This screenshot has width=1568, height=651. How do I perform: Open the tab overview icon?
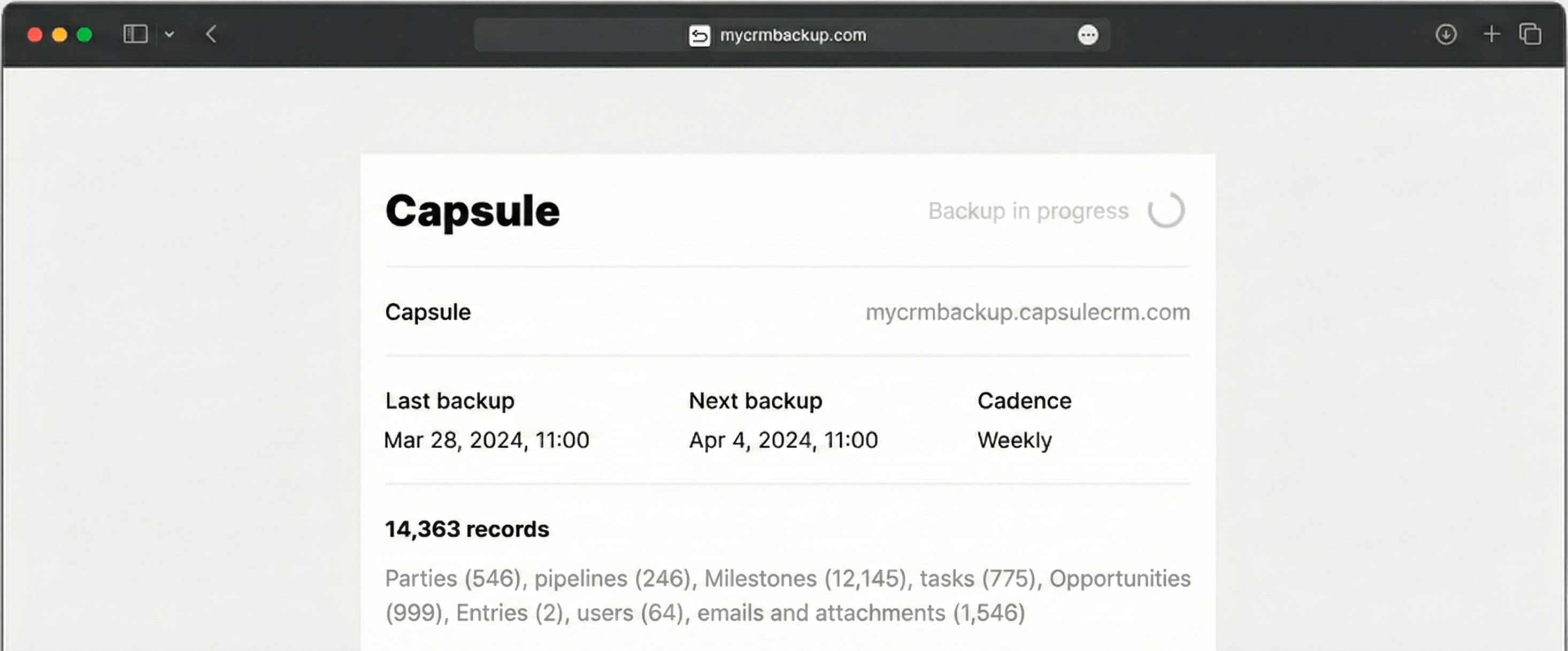pos(1529,35)
